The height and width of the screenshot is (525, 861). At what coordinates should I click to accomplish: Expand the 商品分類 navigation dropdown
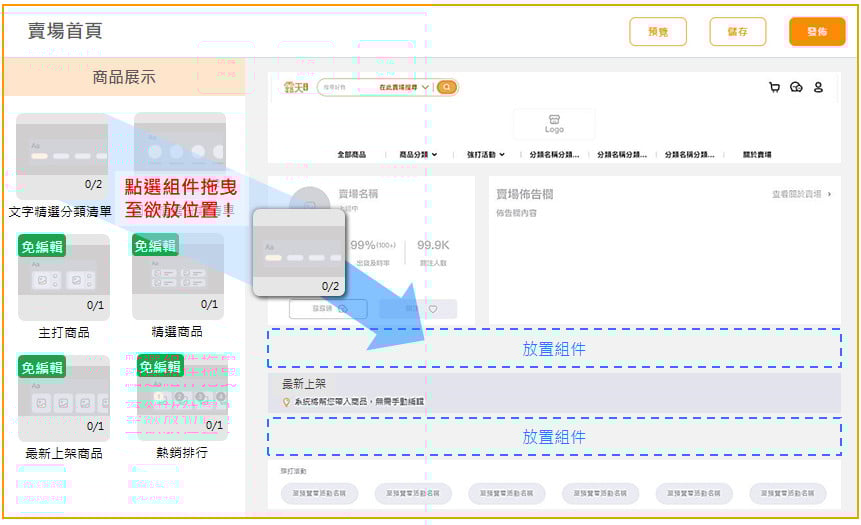pos(418,155)
